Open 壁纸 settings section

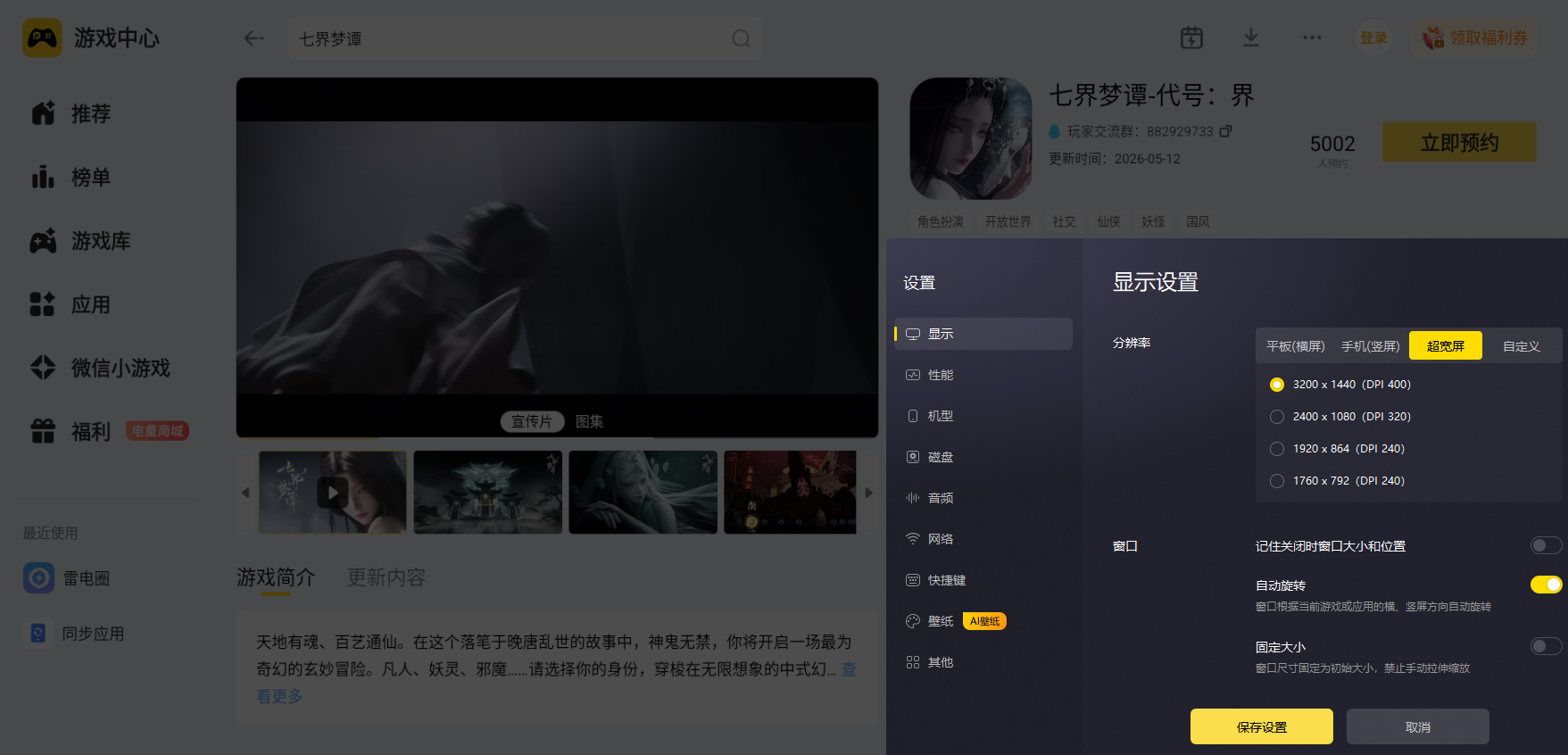click(x=983, y=621)
